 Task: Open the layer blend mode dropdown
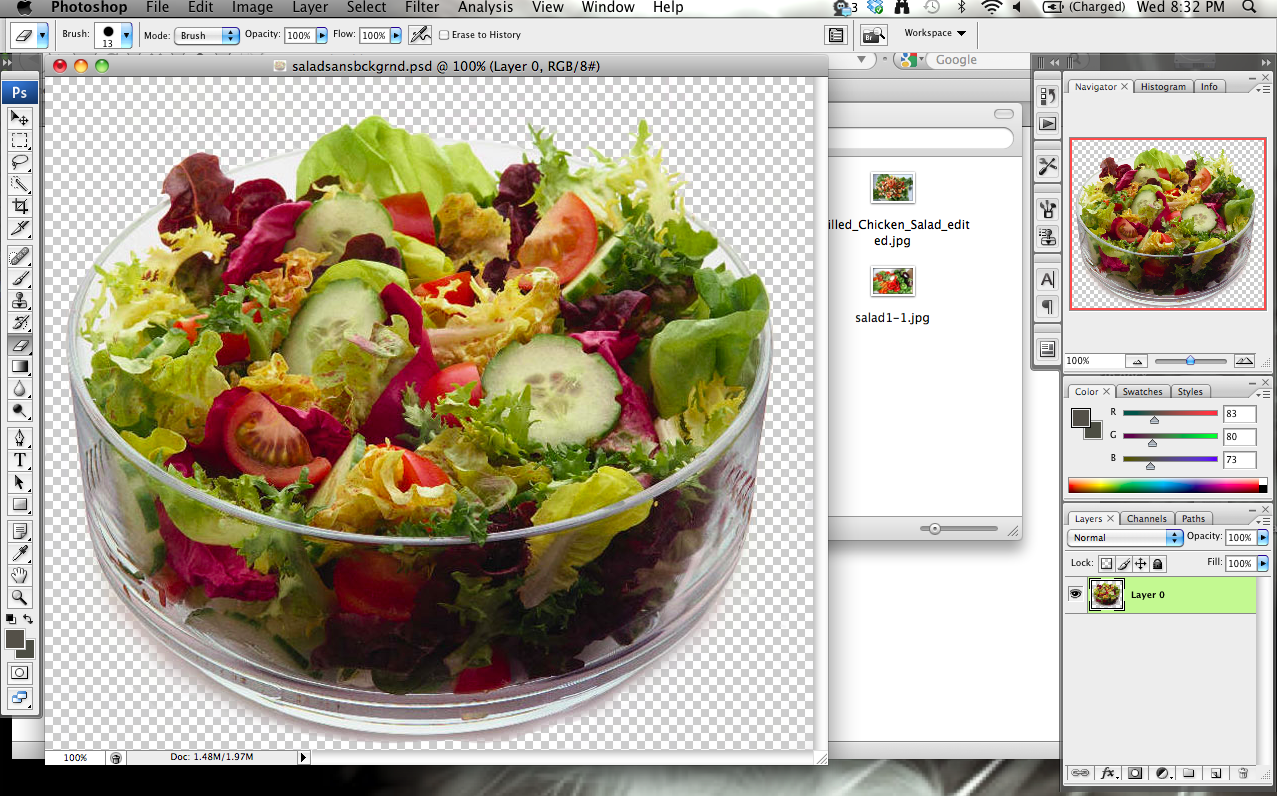click(1126, 538)
